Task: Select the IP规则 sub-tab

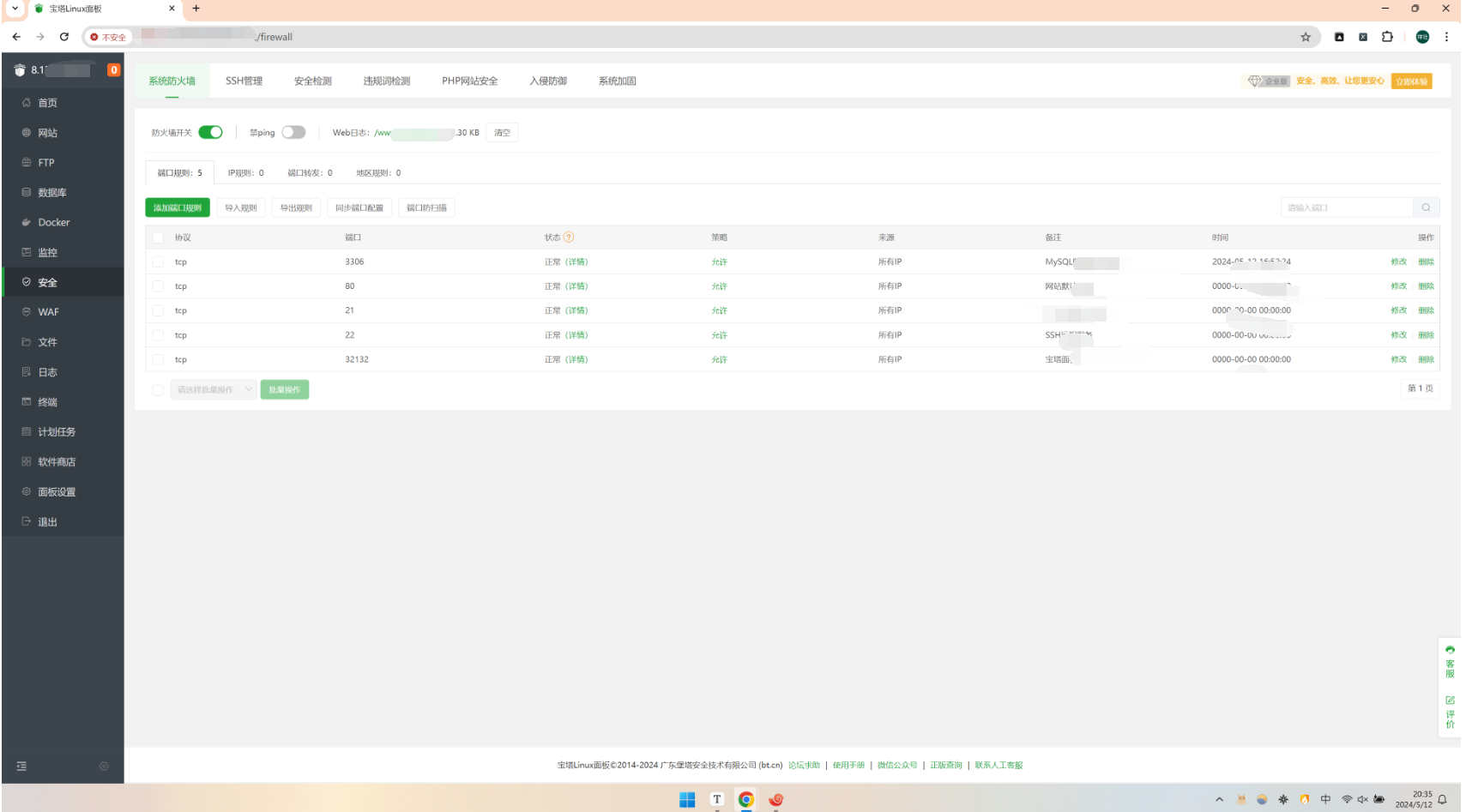Action: pos(245,173)
